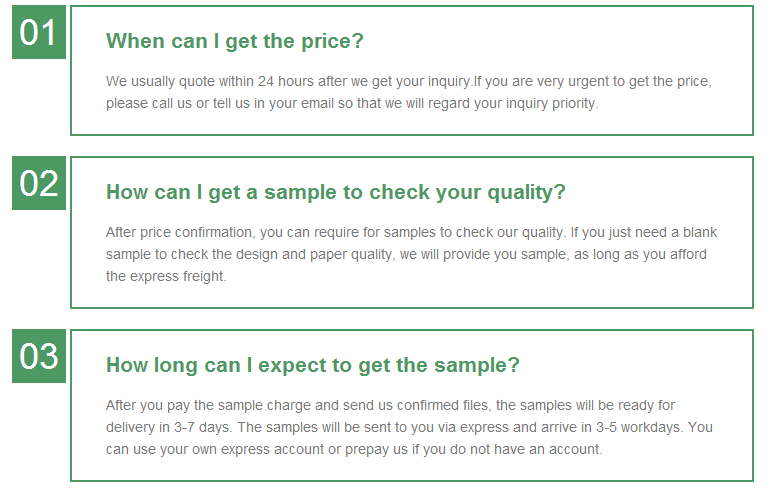
Task: Select the heading 'When can I get the price?'
Action: point(235,41)
